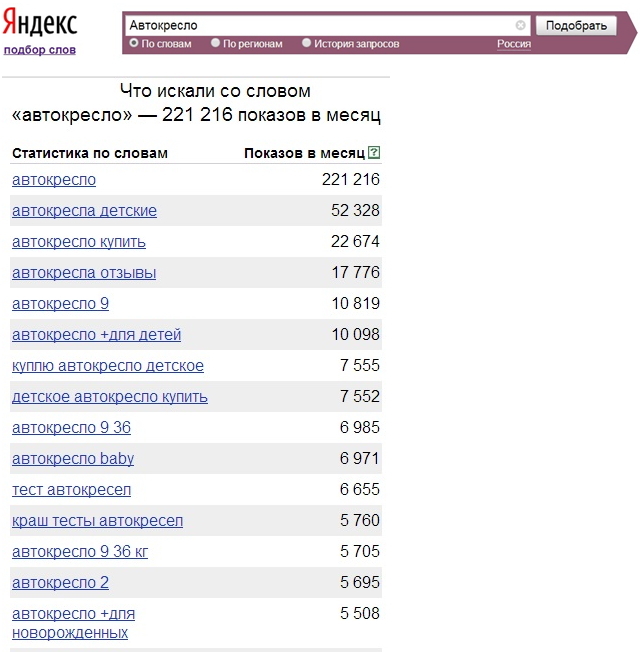Screen dimensions: 643x652
Task: Click the 10 819 impressions value
Action: (x=356, y=303)
